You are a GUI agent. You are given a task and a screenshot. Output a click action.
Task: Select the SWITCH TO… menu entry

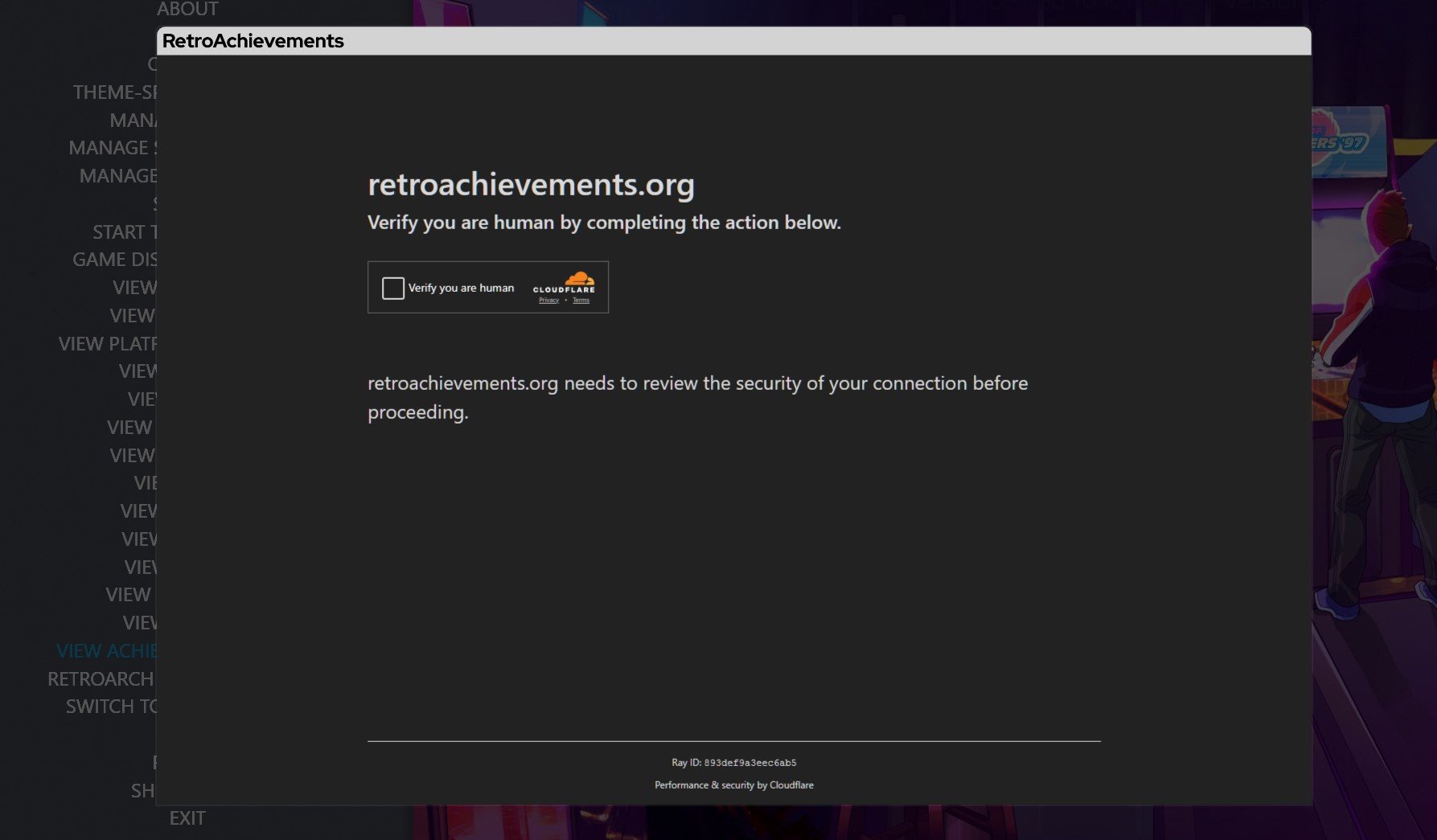(x=111, y=707)
